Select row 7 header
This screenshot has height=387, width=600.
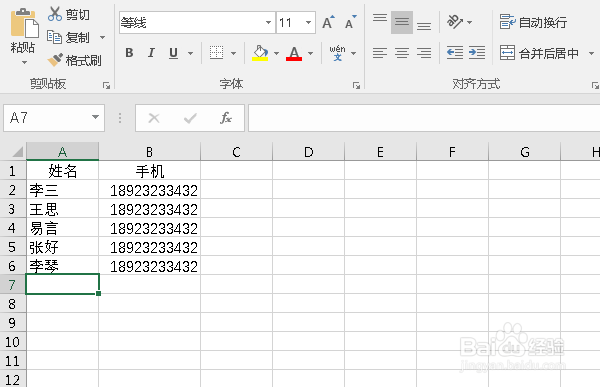13,284
